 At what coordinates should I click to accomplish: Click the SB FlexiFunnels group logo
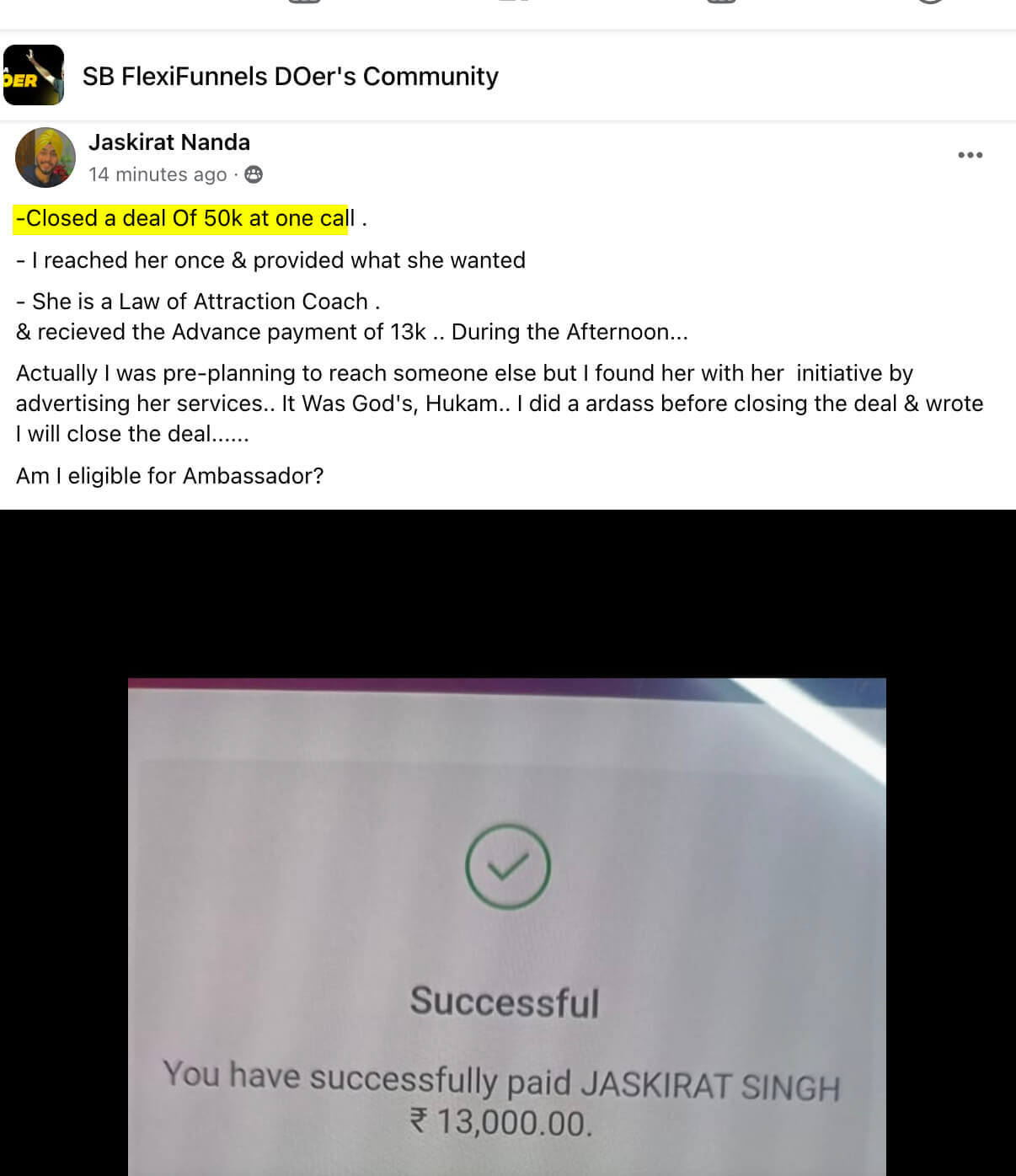coord(34,75)
